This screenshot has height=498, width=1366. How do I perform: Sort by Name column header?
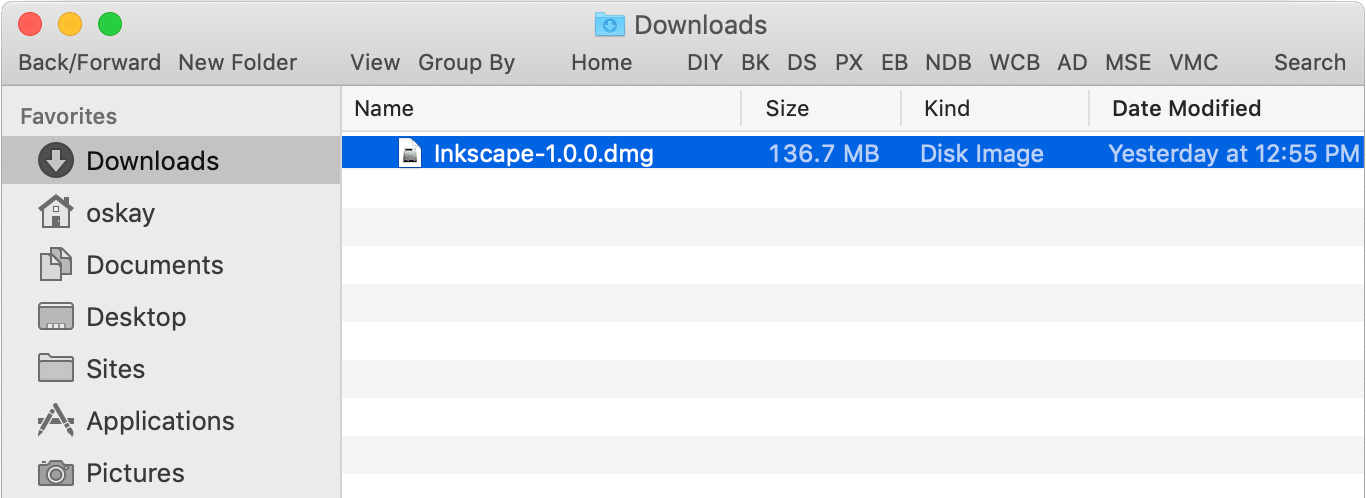coord(384,108)
